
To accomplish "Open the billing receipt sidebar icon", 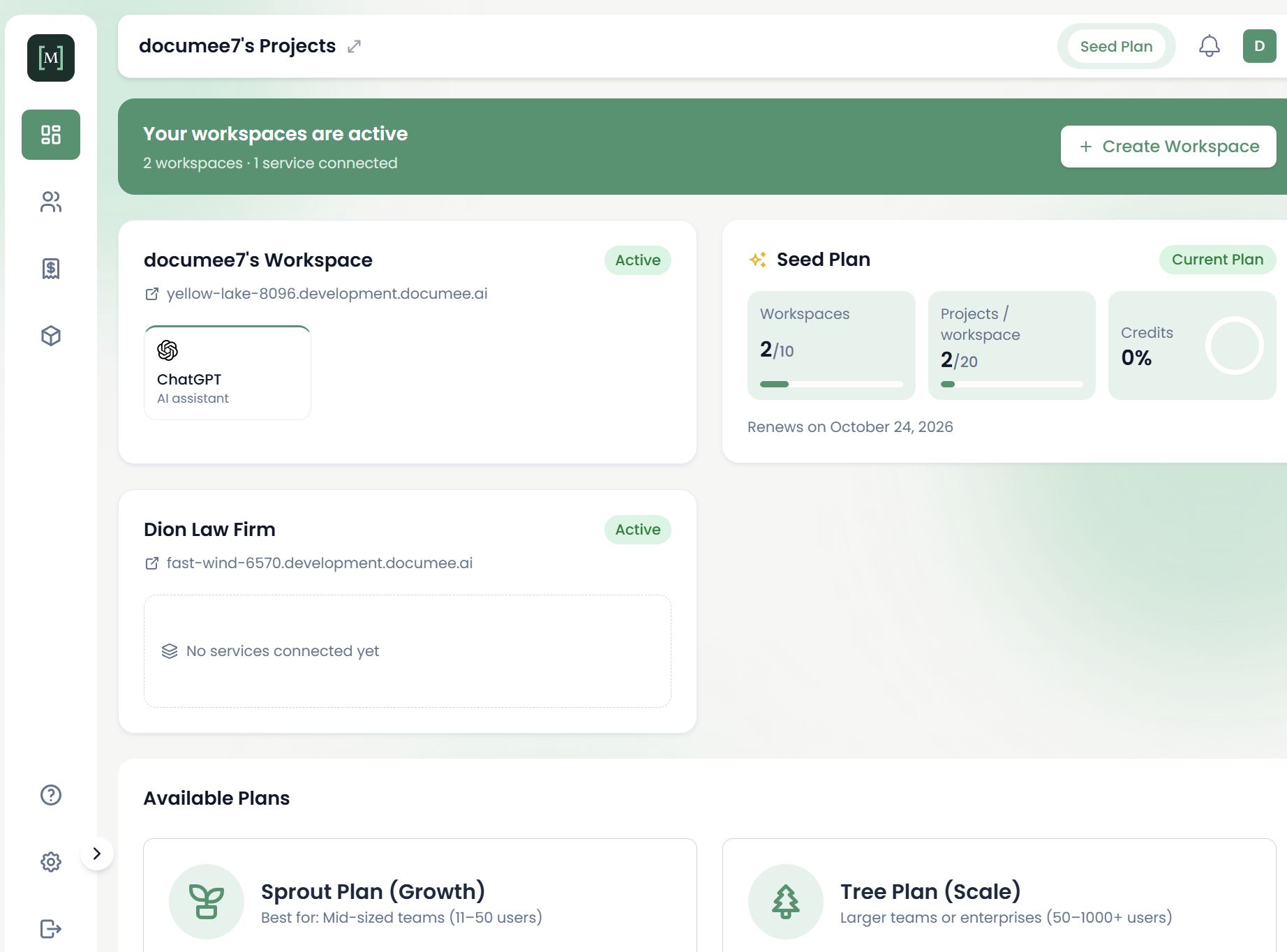I will click(x=51, y=269).
